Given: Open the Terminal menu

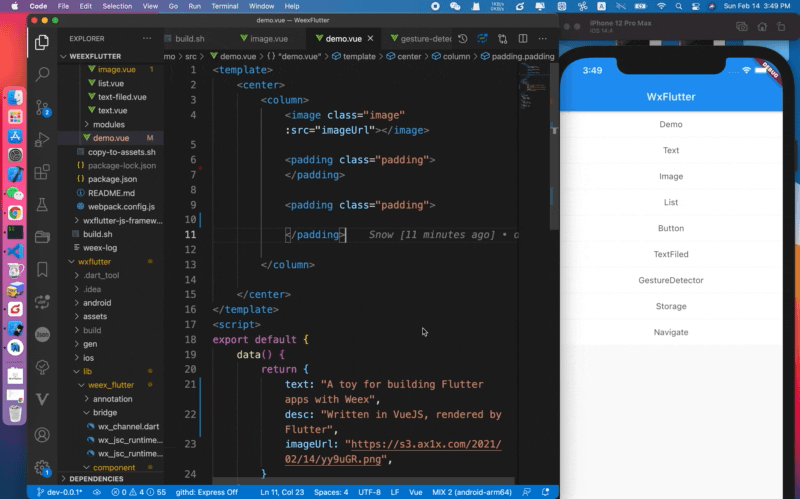Looking at the screenshot, I should point(224,6).
